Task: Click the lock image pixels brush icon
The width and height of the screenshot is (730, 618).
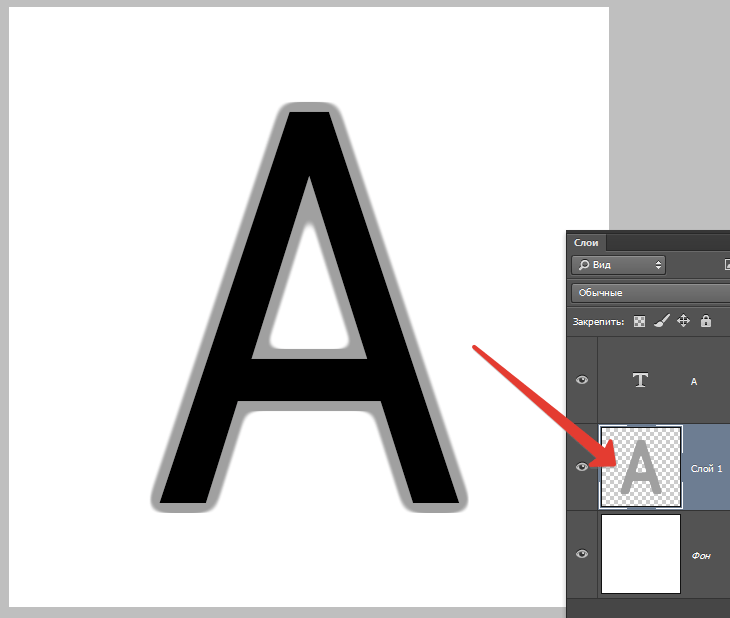Action: 662,321
